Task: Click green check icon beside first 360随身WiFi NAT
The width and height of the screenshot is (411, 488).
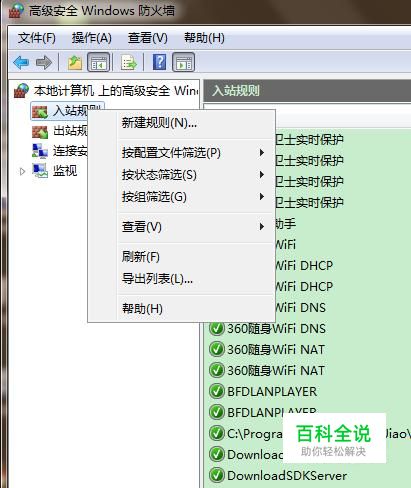Action: pos(217,350)
